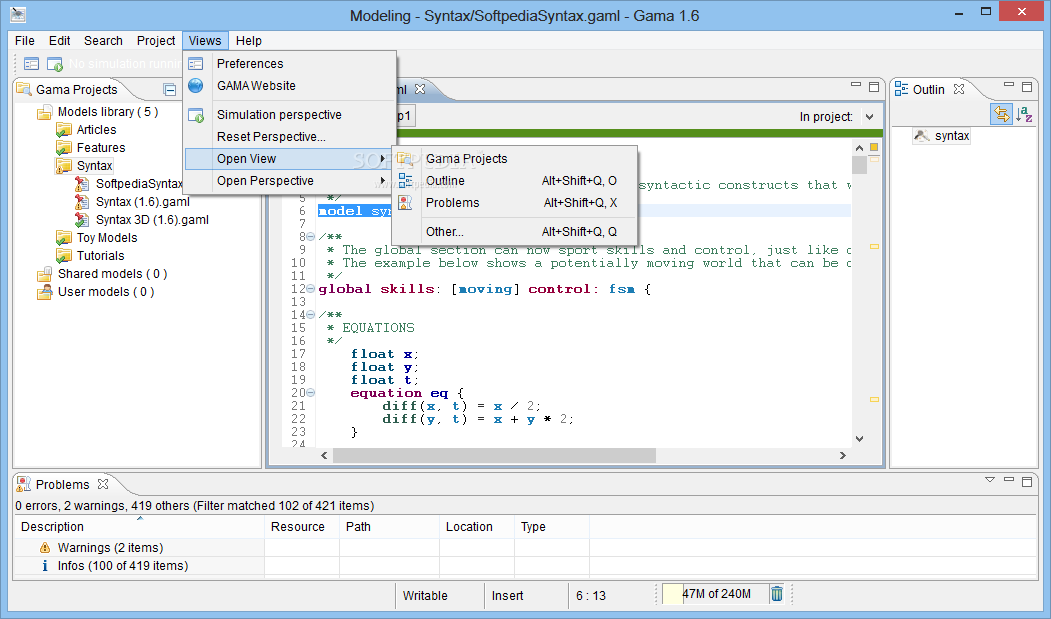Click editor vertical scroll down arrow
Screen dimensions: 1051x619
pos(859,439)
